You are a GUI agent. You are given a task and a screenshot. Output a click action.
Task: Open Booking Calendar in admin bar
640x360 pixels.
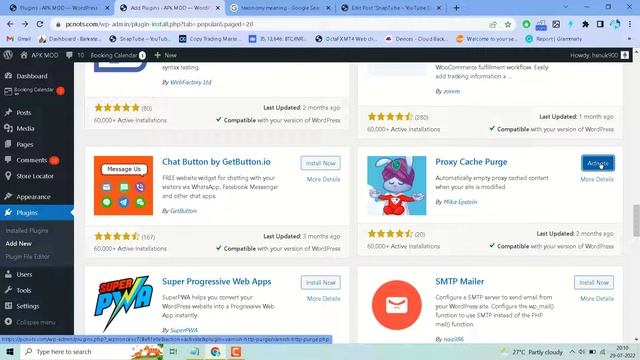118,55
